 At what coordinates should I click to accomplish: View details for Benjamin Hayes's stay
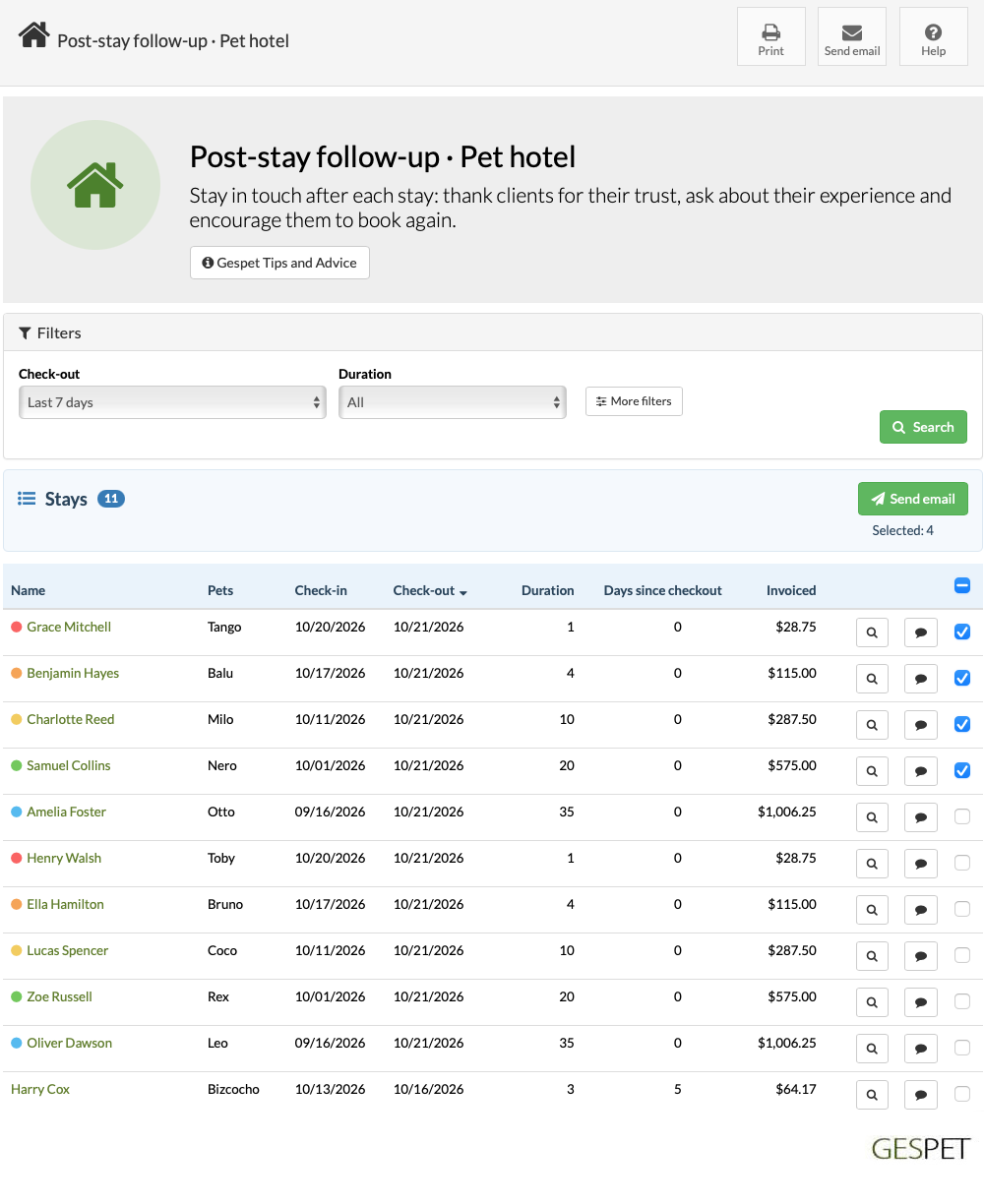872,679
